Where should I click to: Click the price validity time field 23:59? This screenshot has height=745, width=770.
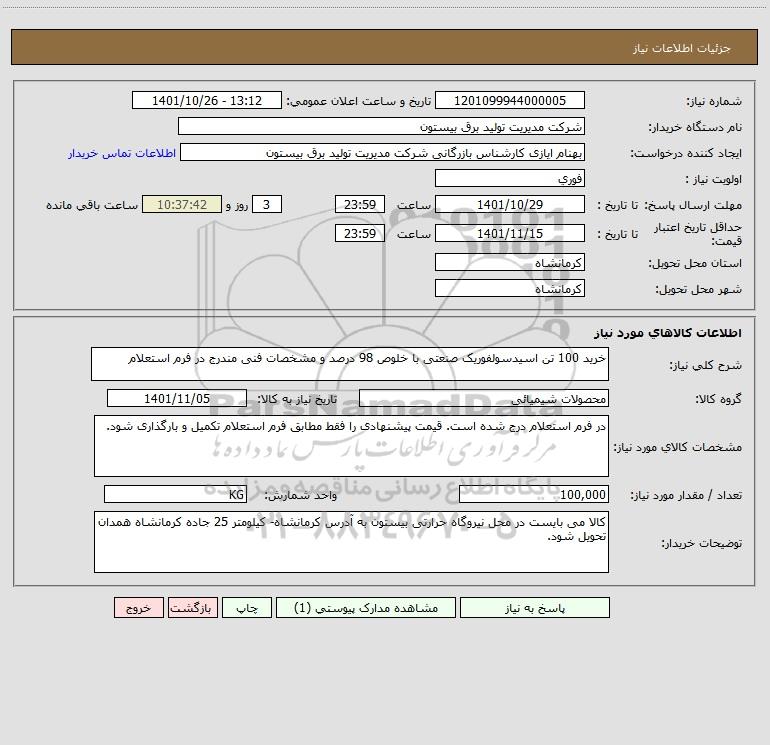click(360, 233)
